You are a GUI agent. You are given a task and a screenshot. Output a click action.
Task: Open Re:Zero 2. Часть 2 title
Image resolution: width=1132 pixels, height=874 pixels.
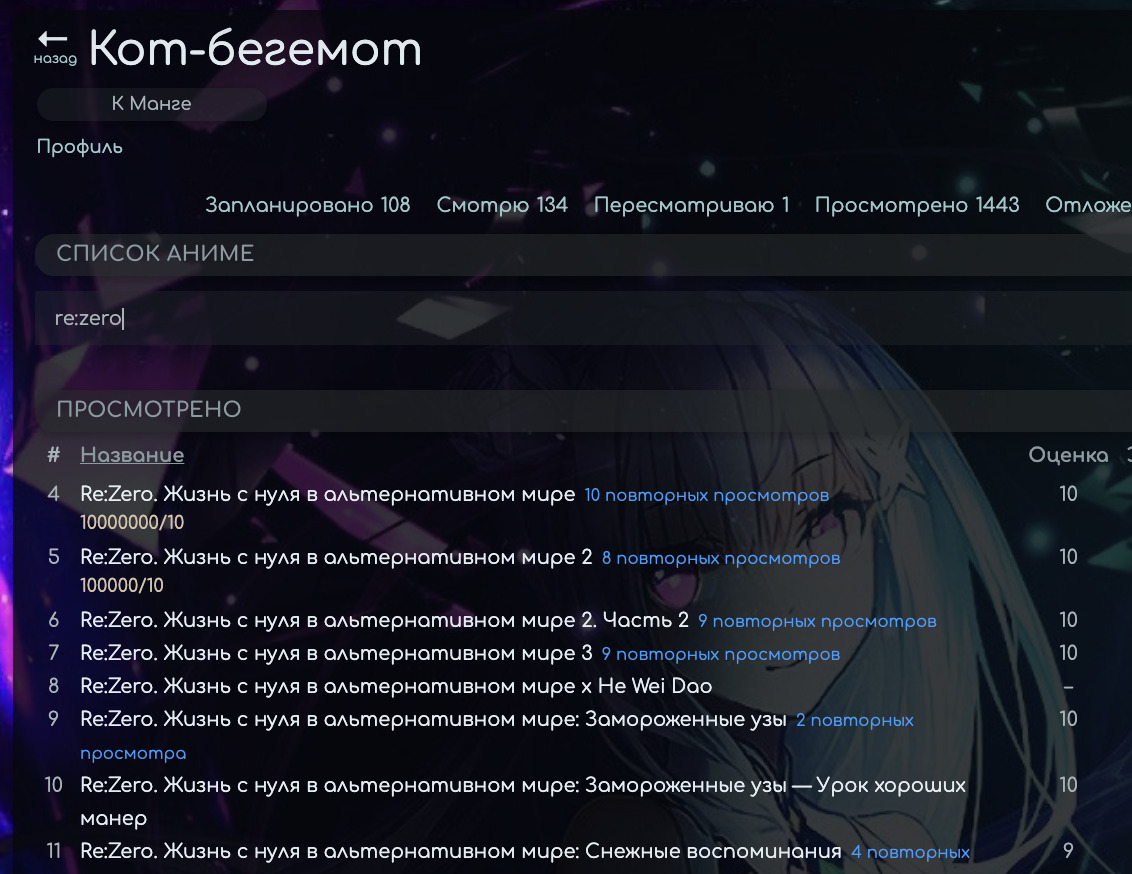384,620
